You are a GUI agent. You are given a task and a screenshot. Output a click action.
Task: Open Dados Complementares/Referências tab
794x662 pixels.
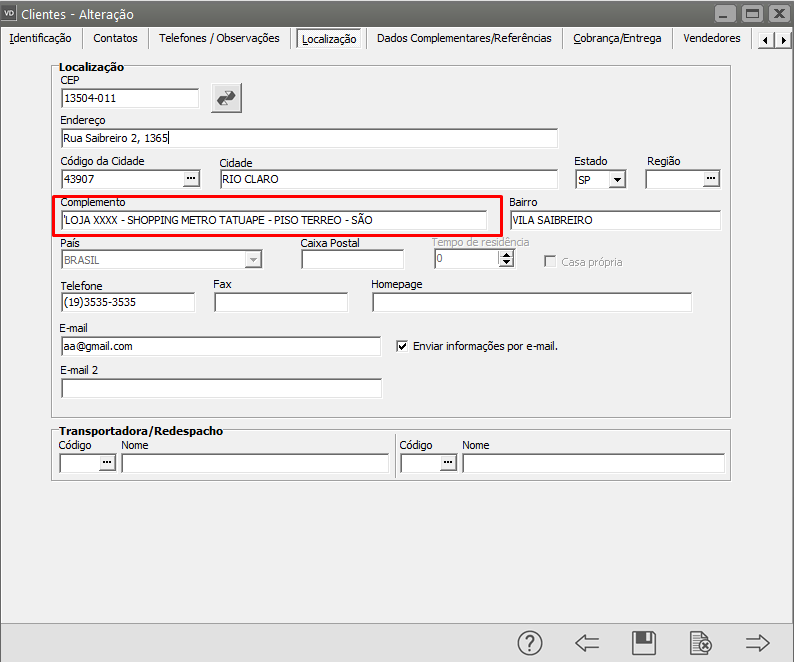[464, 38]
